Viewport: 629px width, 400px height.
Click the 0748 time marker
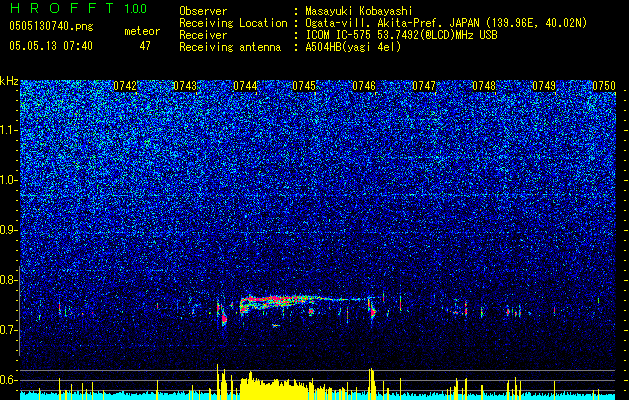coord(484,86)
